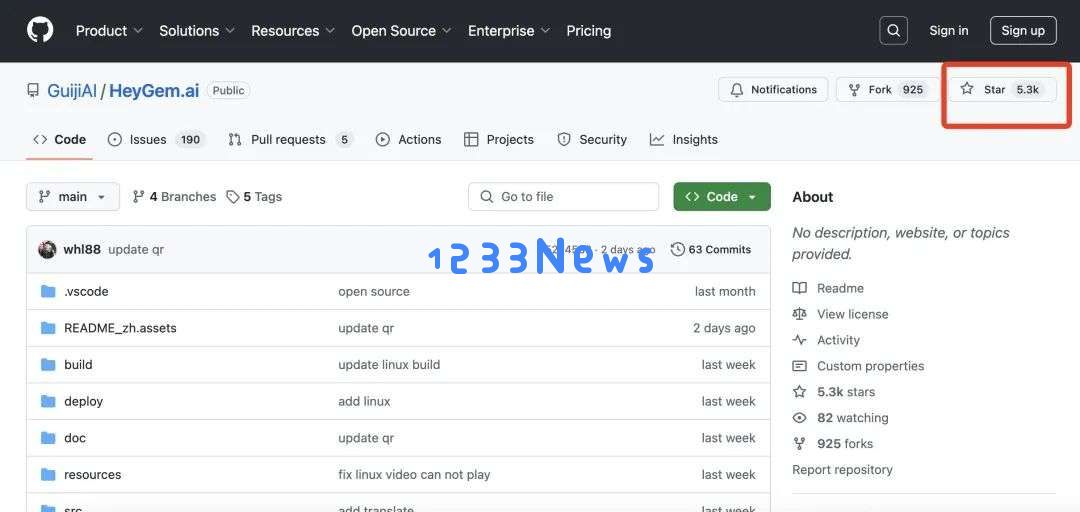
Task: Open the deploy folder name
Action: (x=83, y=401)
